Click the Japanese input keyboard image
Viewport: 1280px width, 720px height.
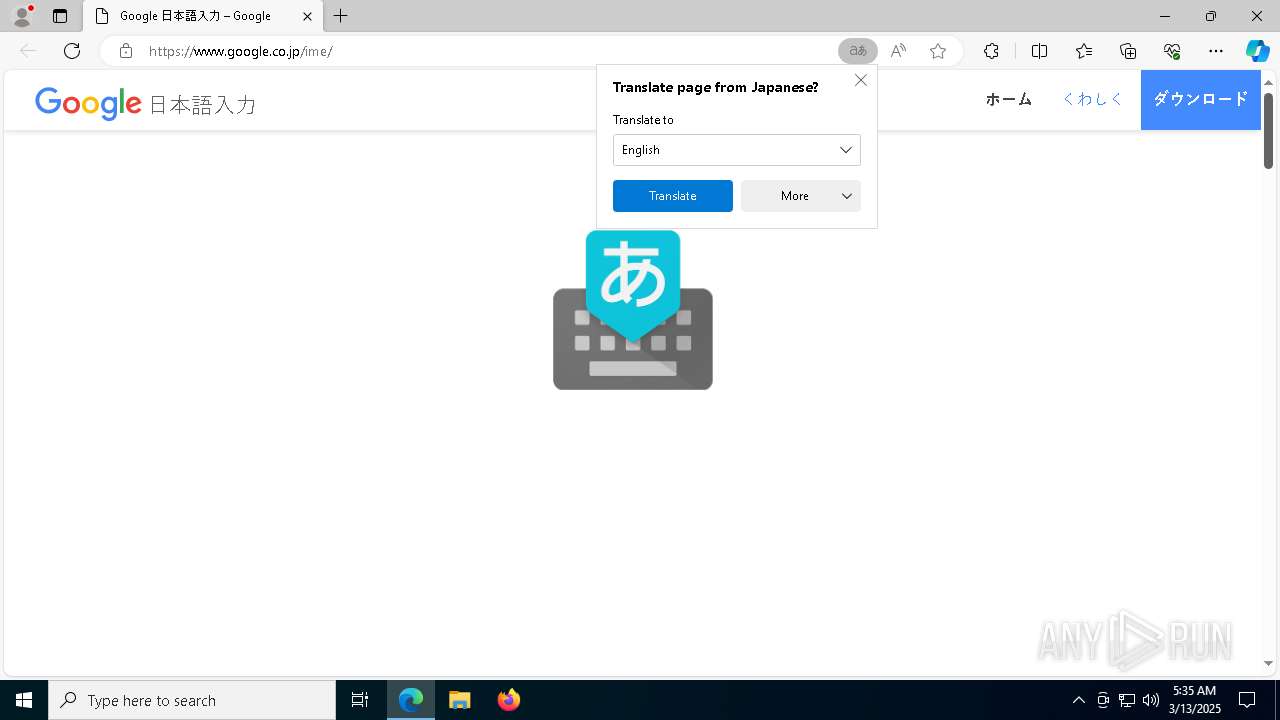click(633, 310)
